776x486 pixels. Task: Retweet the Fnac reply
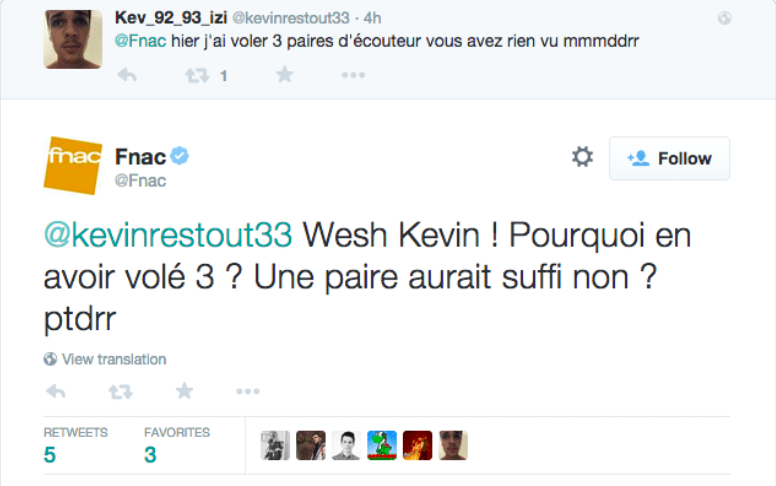click(x=120, y=391)
